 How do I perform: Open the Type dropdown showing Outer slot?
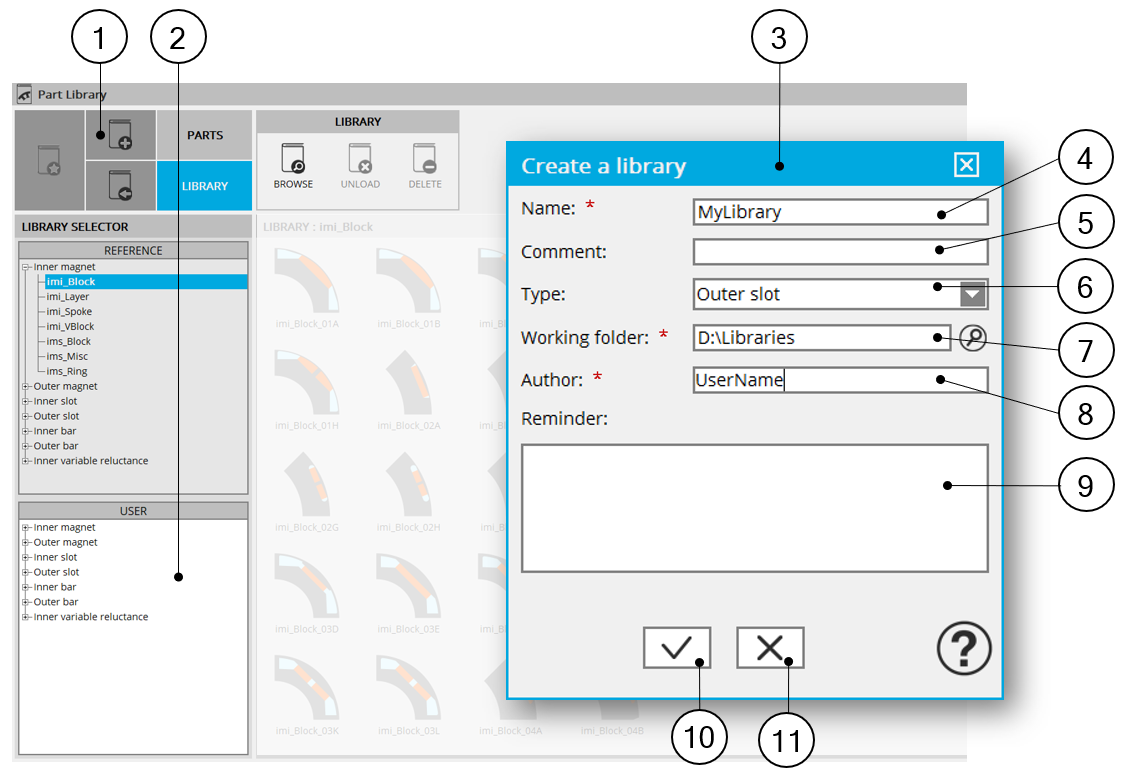pyautogui.click(x=972, y=294)
